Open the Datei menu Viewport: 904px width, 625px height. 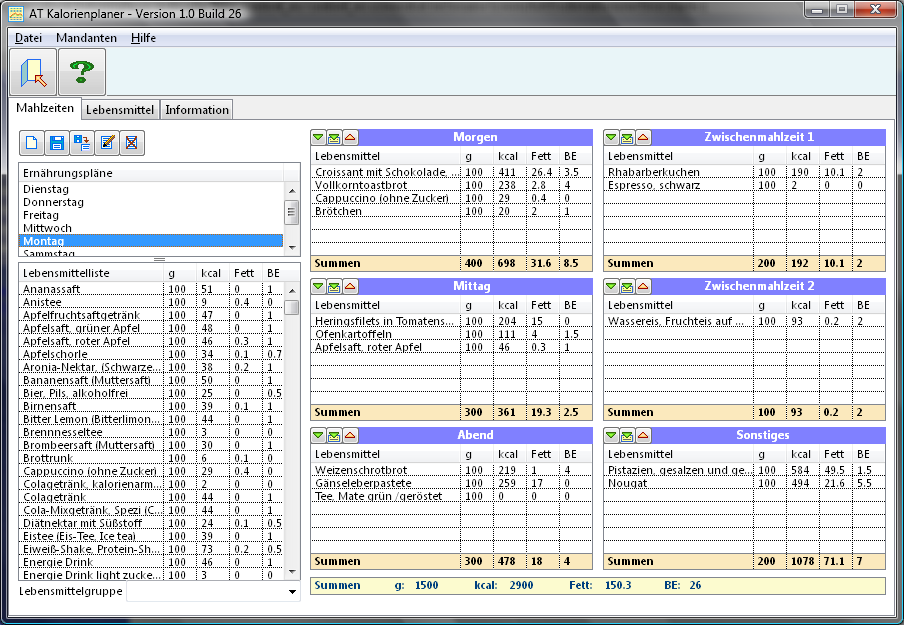coord(28,38)
